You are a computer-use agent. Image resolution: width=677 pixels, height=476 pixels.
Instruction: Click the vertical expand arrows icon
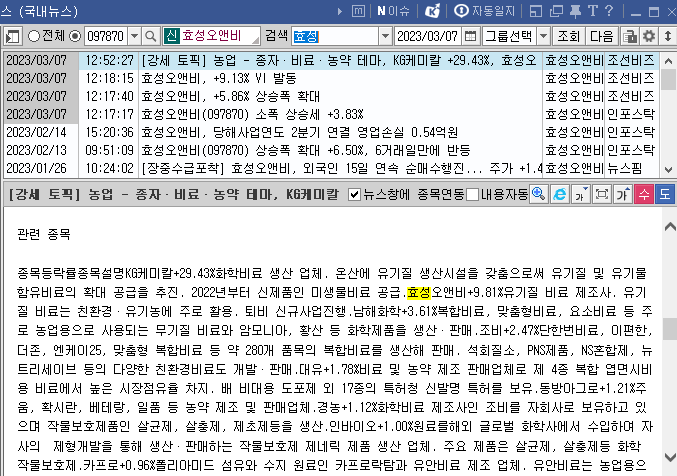coord(668,36)
